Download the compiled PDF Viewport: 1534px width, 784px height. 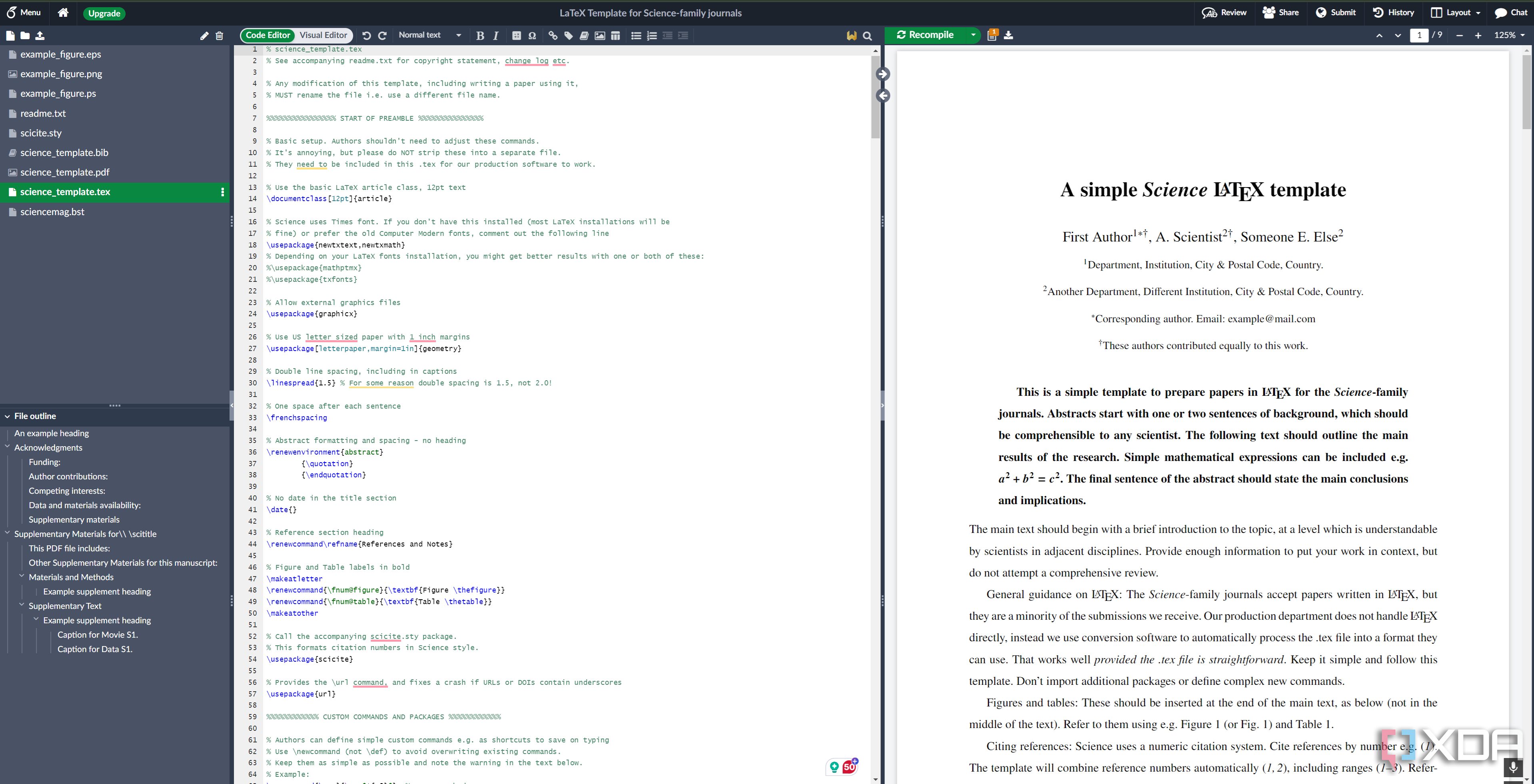1008,35
